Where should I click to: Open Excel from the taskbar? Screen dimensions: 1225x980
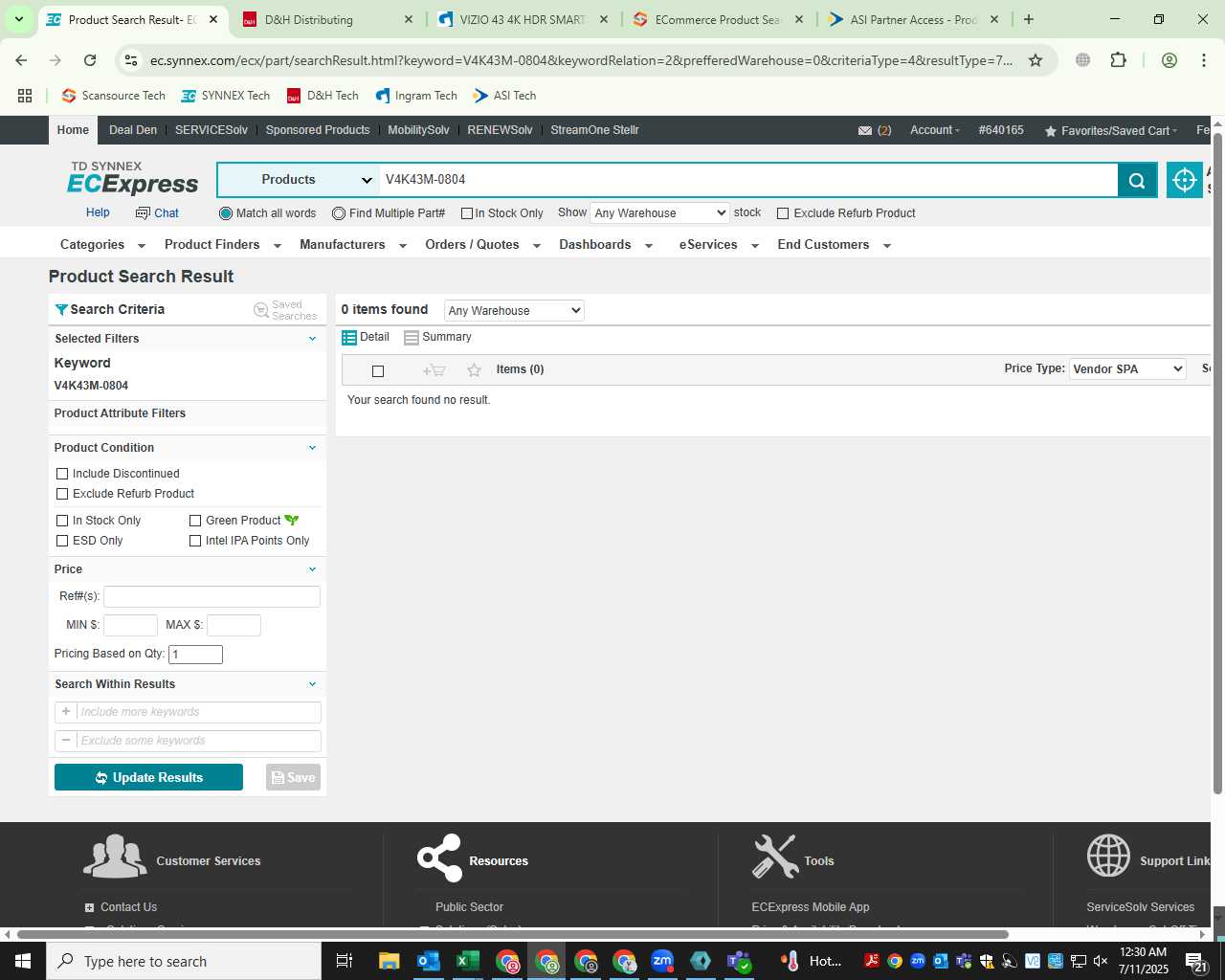click(468, 961)
